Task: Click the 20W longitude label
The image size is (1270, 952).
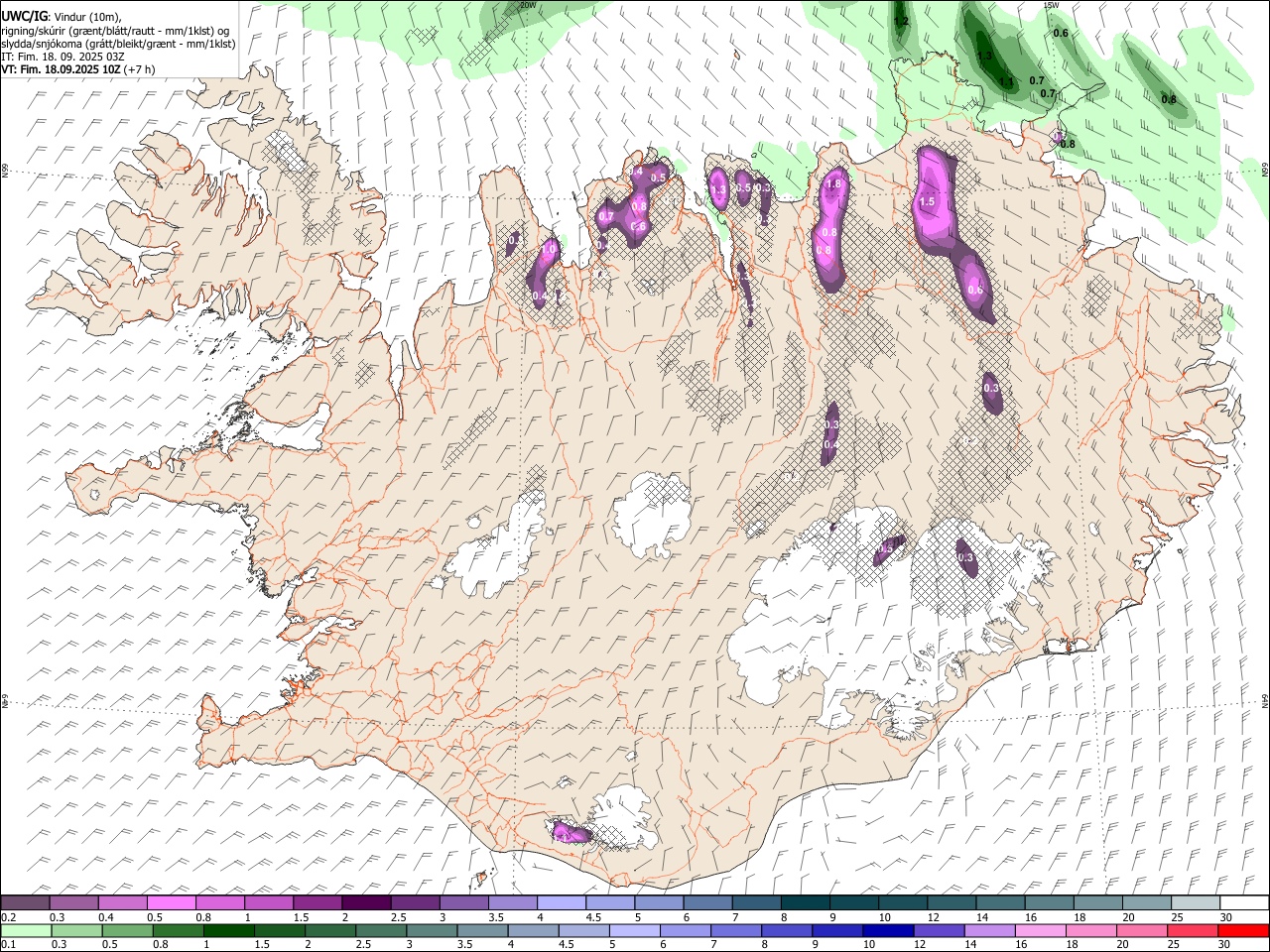Action: click(x=529, y=5)
